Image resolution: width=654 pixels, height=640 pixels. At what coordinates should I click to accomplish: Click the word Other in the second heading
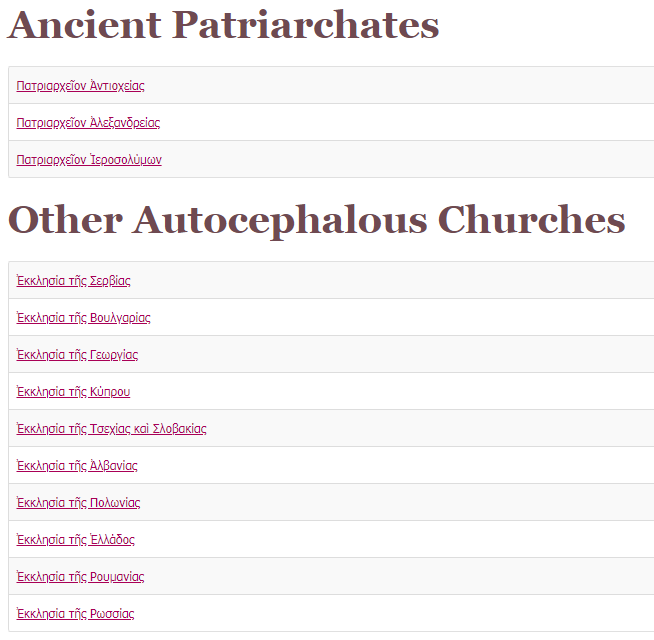click(x=63, y=220)
